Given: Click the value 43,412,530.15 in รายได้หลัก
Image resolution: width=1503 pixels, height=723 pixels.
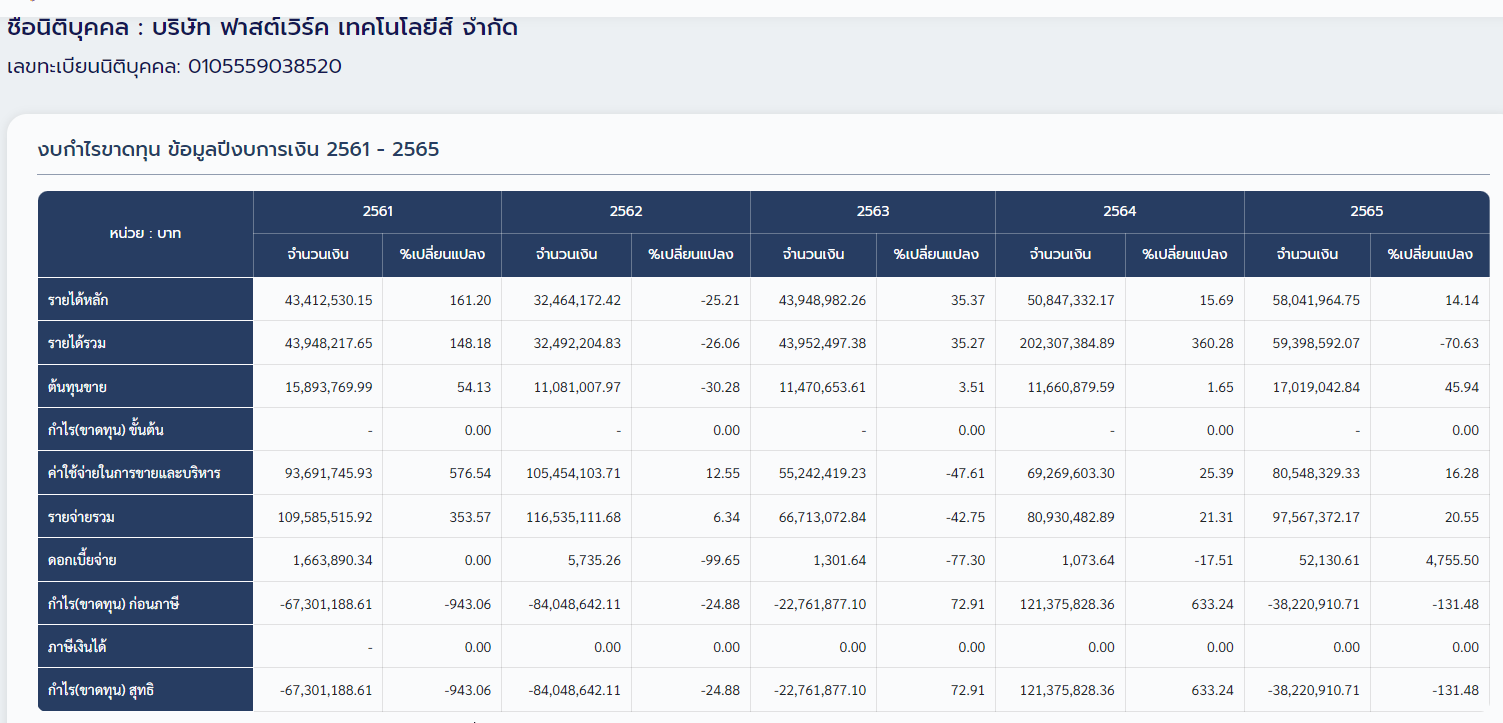Looking at the screenshot, I should coord(329,300).
